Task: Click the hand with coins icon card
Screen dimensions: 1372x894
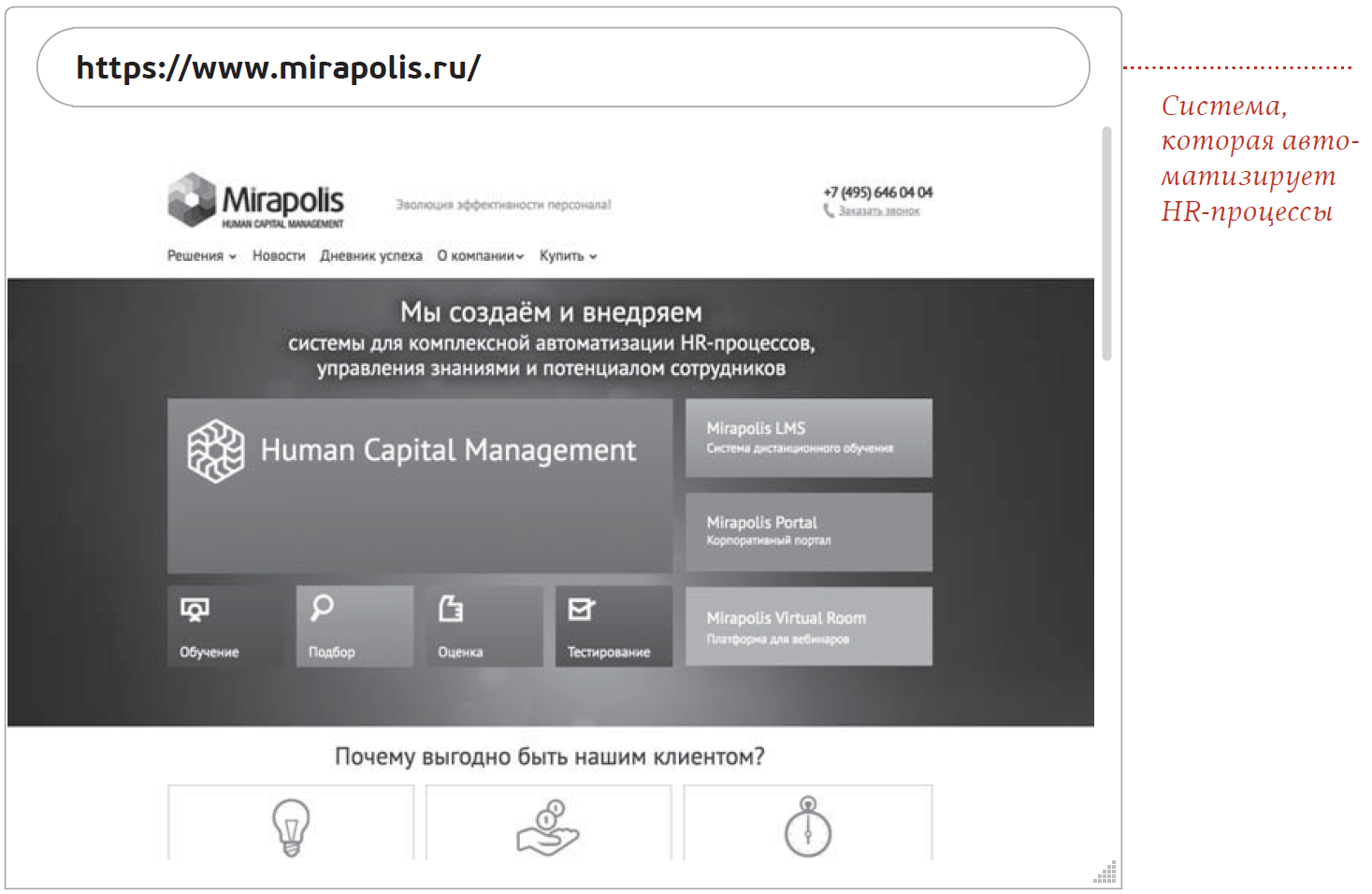Action: tap(549, 823)
